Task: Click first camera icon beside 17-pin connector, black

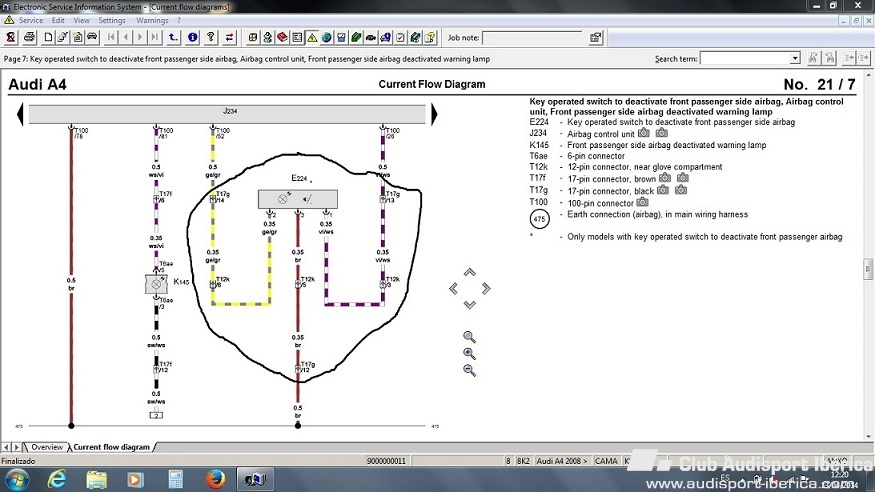Action: 662,190
